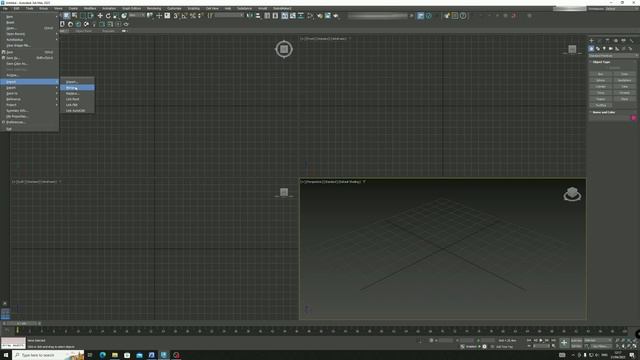Viewport: 640px width, 360px height.
Task: Click the pink object color swatch
Action: [634, 118]
